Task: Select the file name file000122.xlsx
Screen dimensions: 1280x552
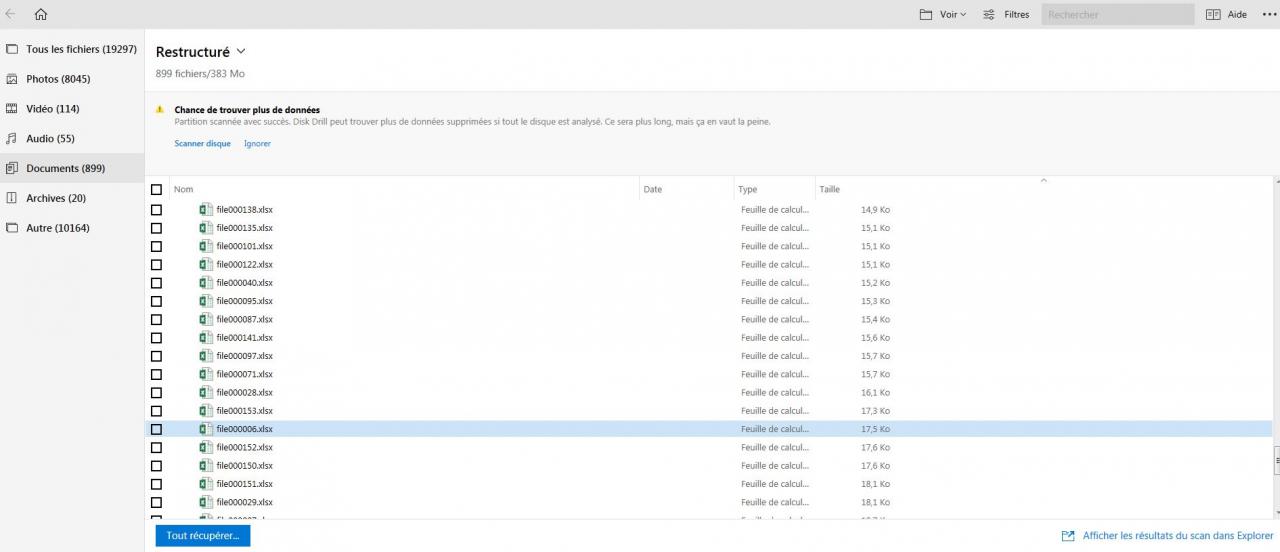Action: click(245, 265)
